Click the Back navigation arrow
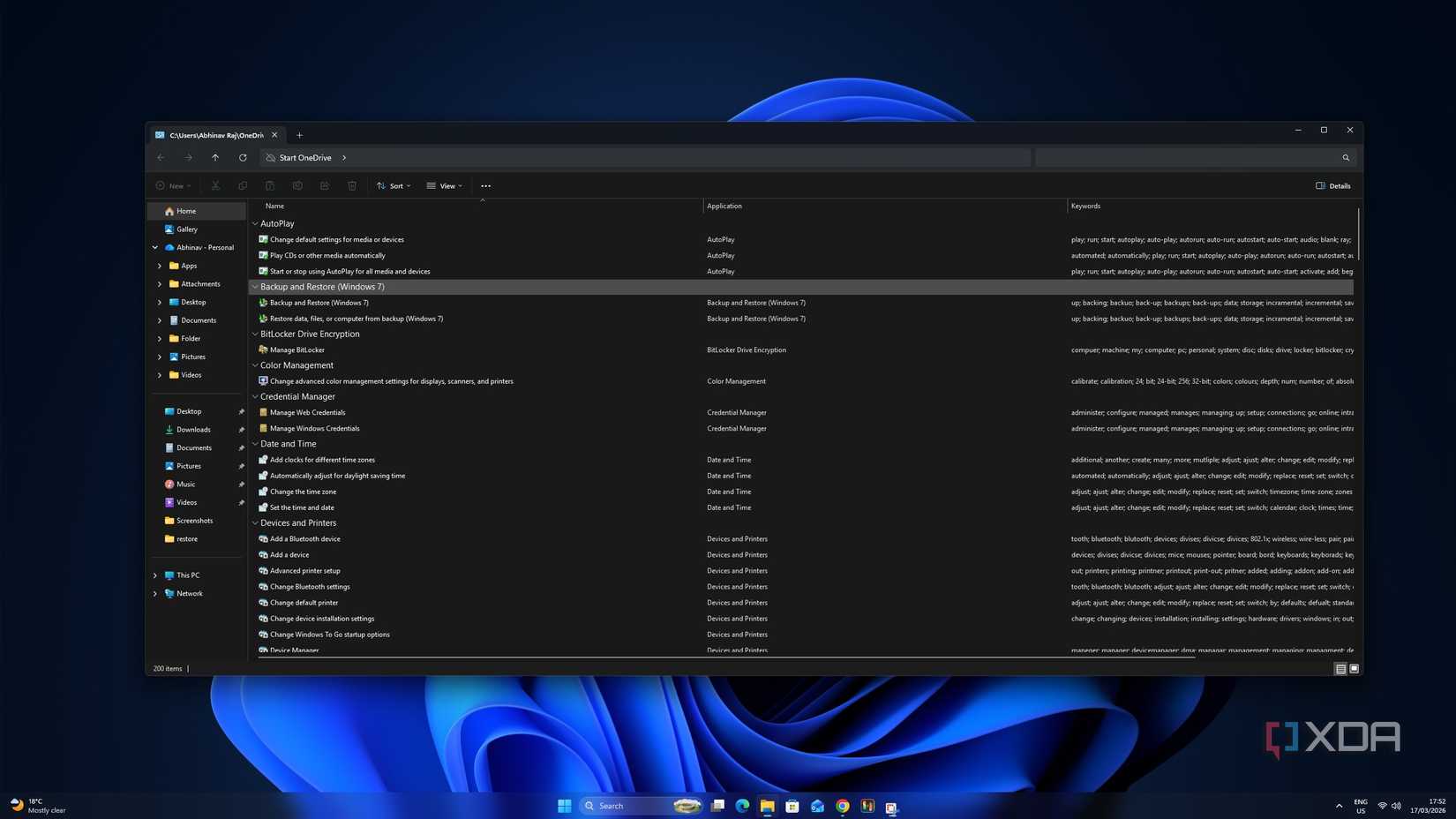Viewport: 1456px width, 819px height. (x=161, y=158)
